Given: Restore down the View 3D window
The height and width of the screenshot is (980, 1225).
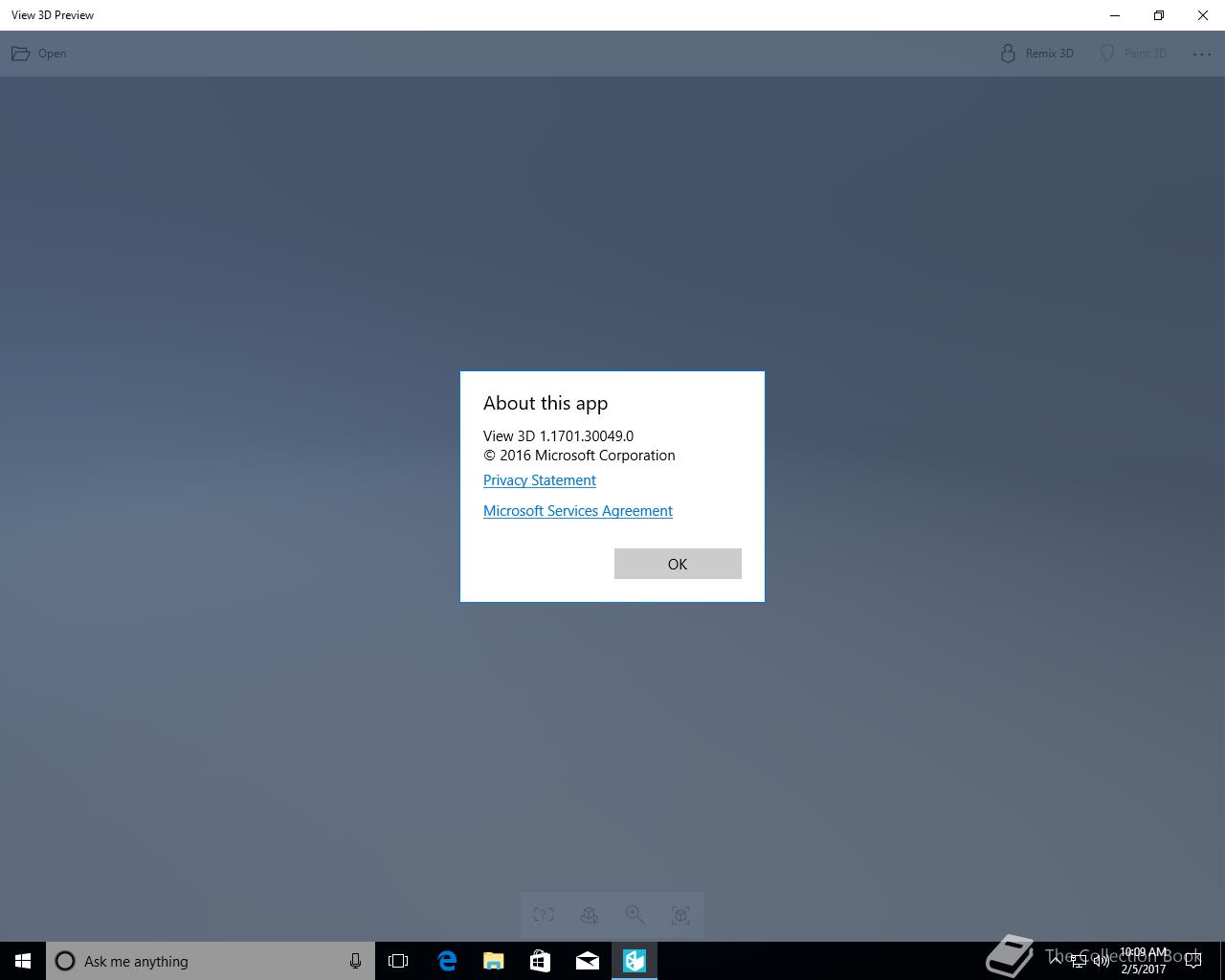Looking at the screenshot, I should [x=1159, y=15].
